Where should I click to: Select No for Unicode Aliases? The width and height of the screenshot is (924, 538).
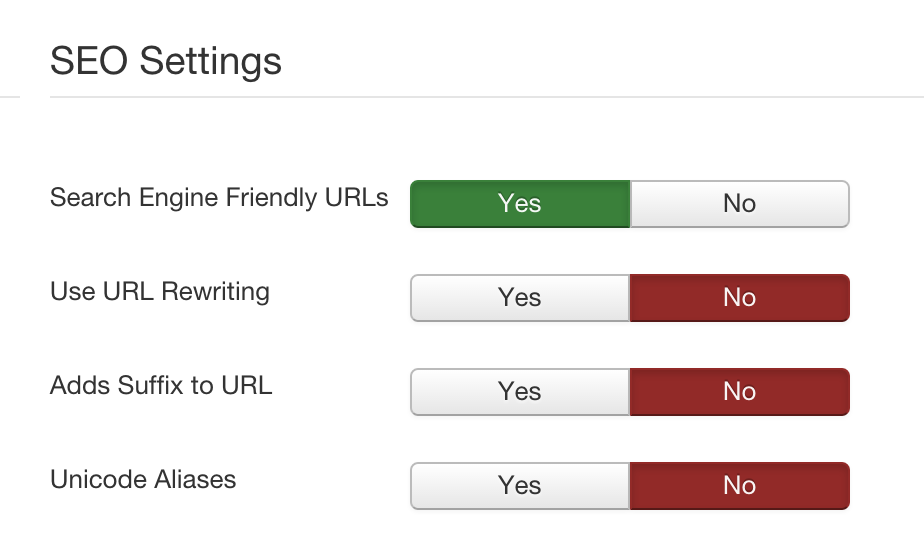[x=739, y=486]
